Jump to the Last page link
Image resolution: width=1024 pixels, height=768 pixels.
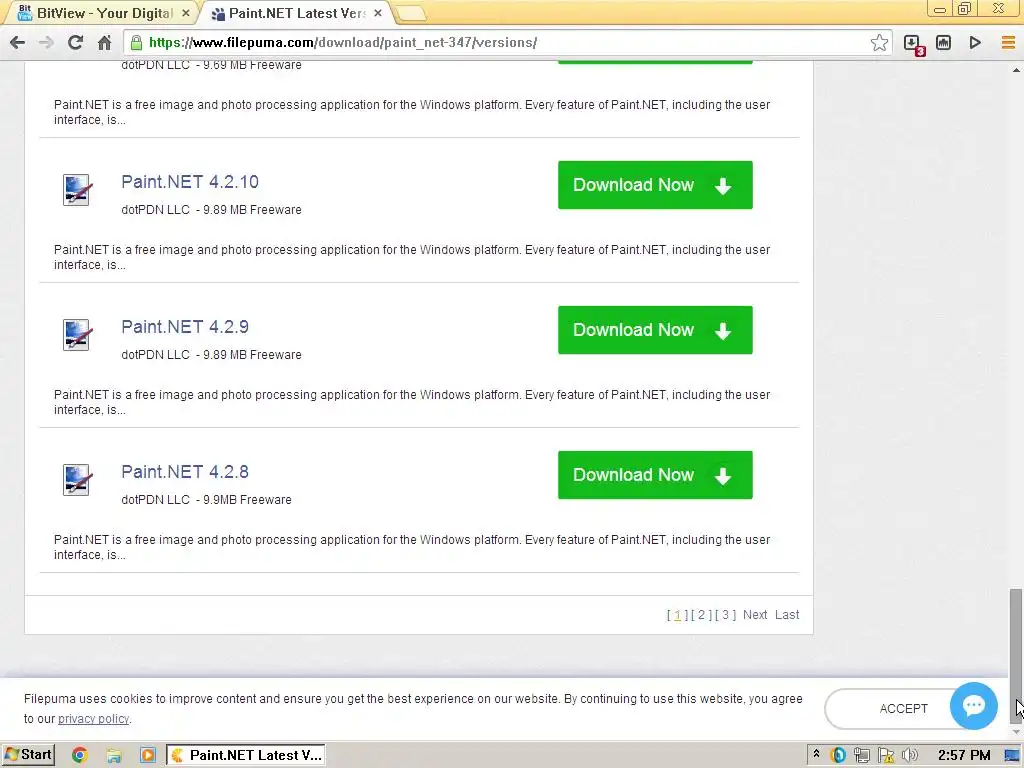click(787, 615)
